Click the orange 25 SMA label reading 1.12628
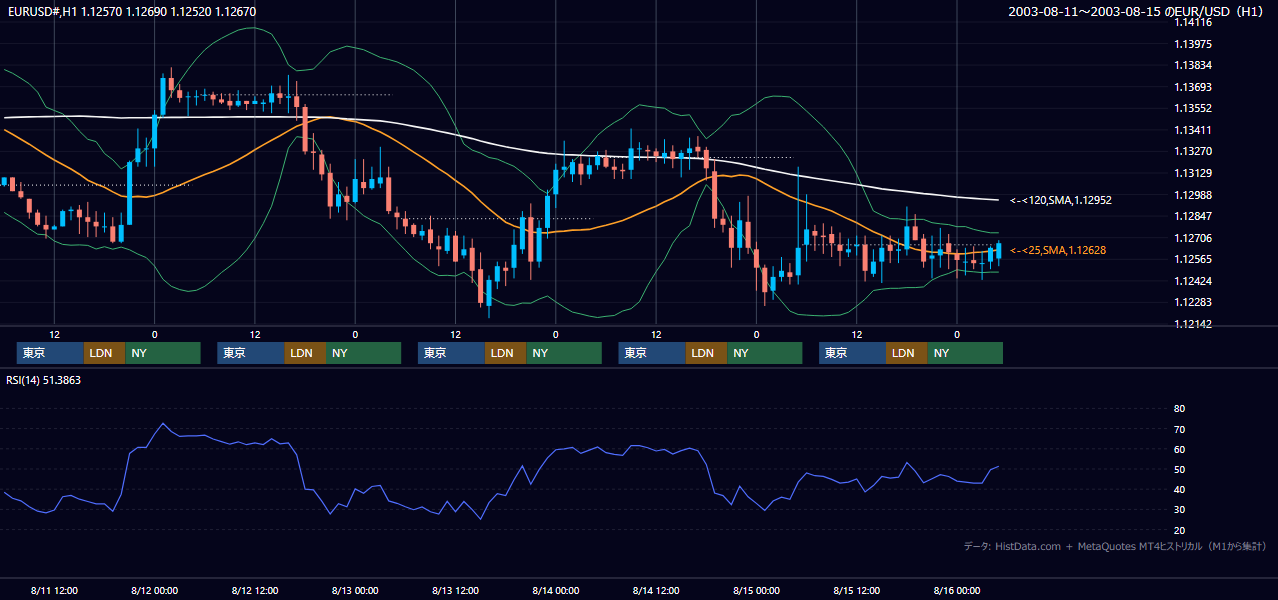Viewport: 1278px width, 600px height. (x=1058, y=250)
